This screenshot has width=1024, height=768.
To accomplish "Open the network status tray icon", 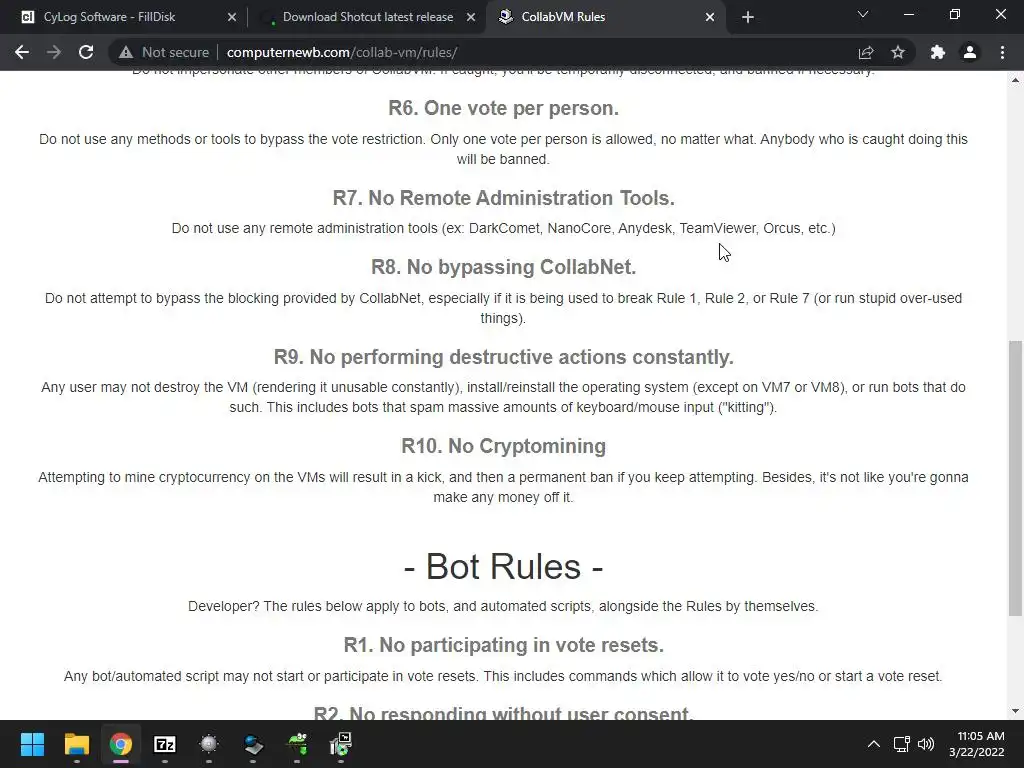I will [x=902, y=744].
